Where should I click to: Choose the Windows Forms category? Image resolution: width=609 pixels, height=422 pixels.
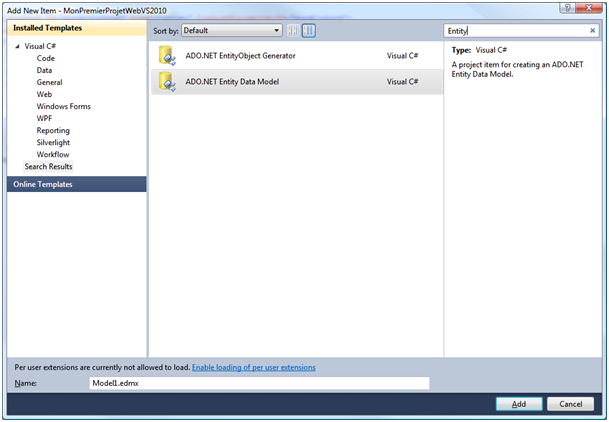(x=63, y=107)
